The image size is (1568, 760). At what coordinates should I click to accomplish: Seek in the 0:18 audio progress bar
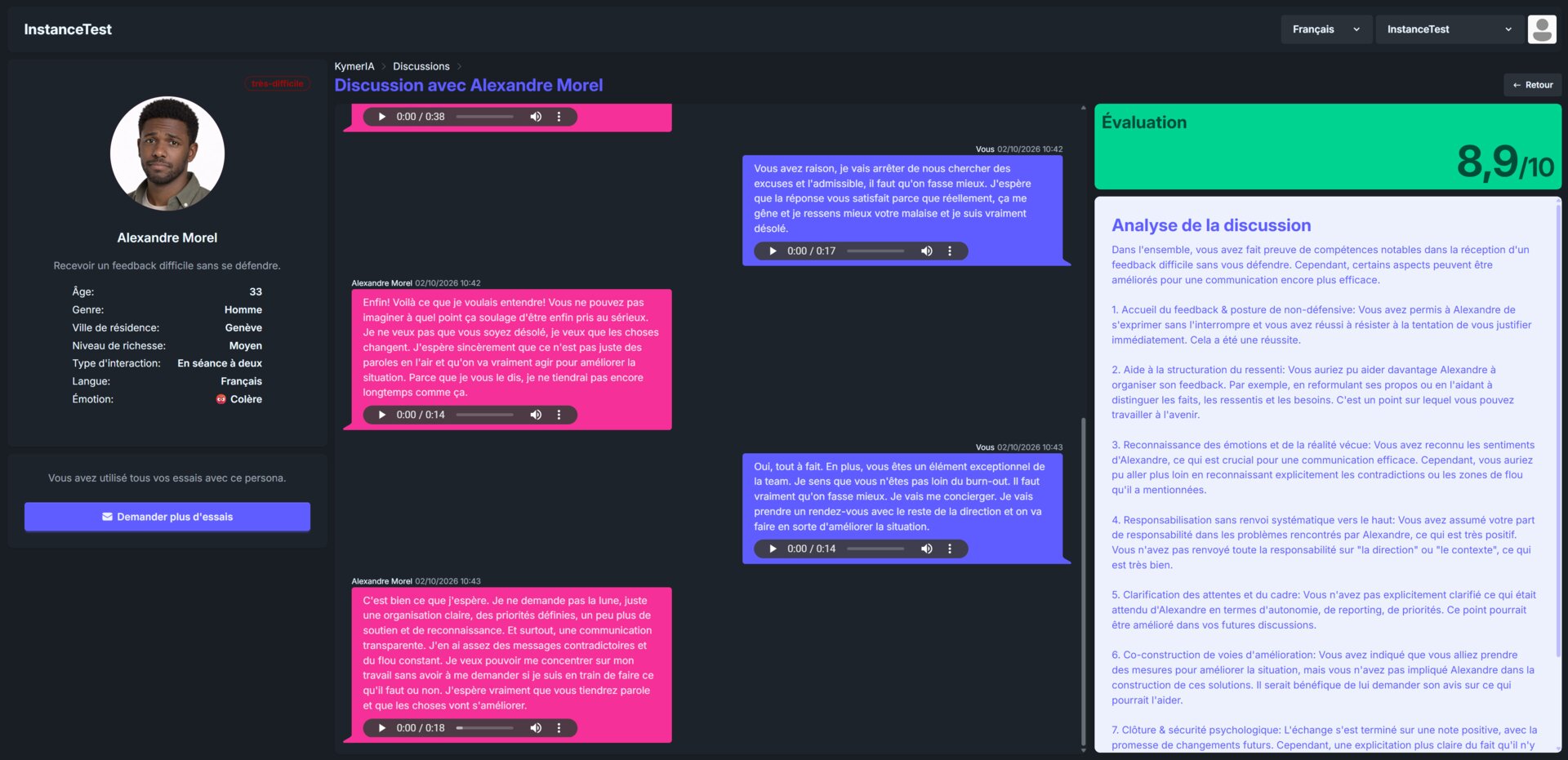pos(484,728)
